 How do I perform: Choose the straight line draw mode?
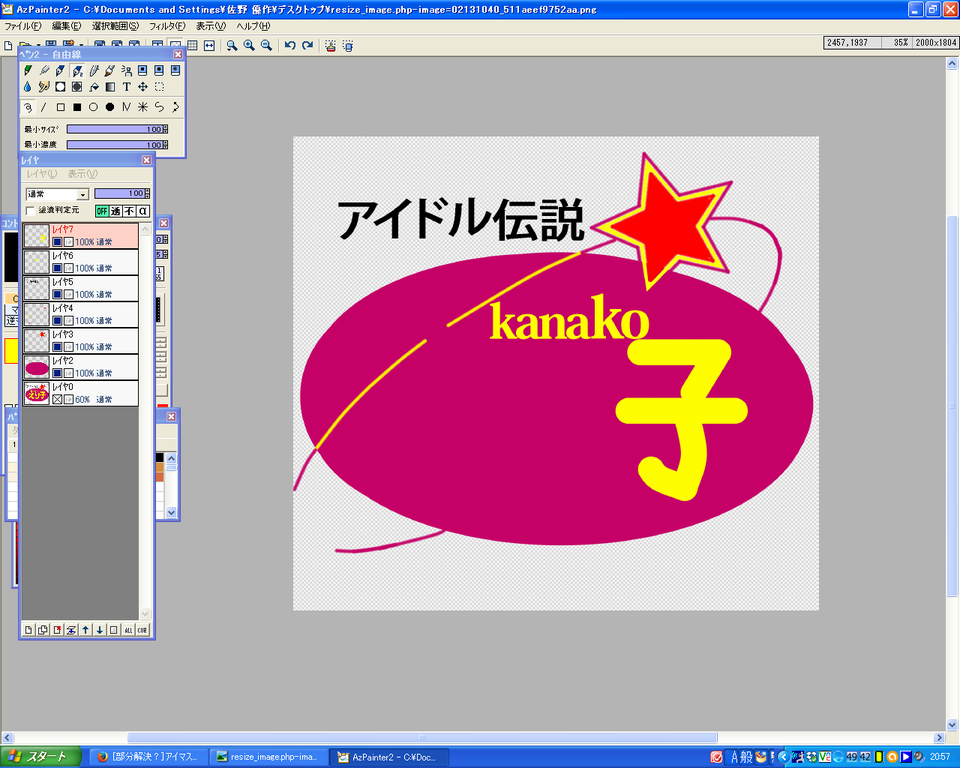coord(44,107)
